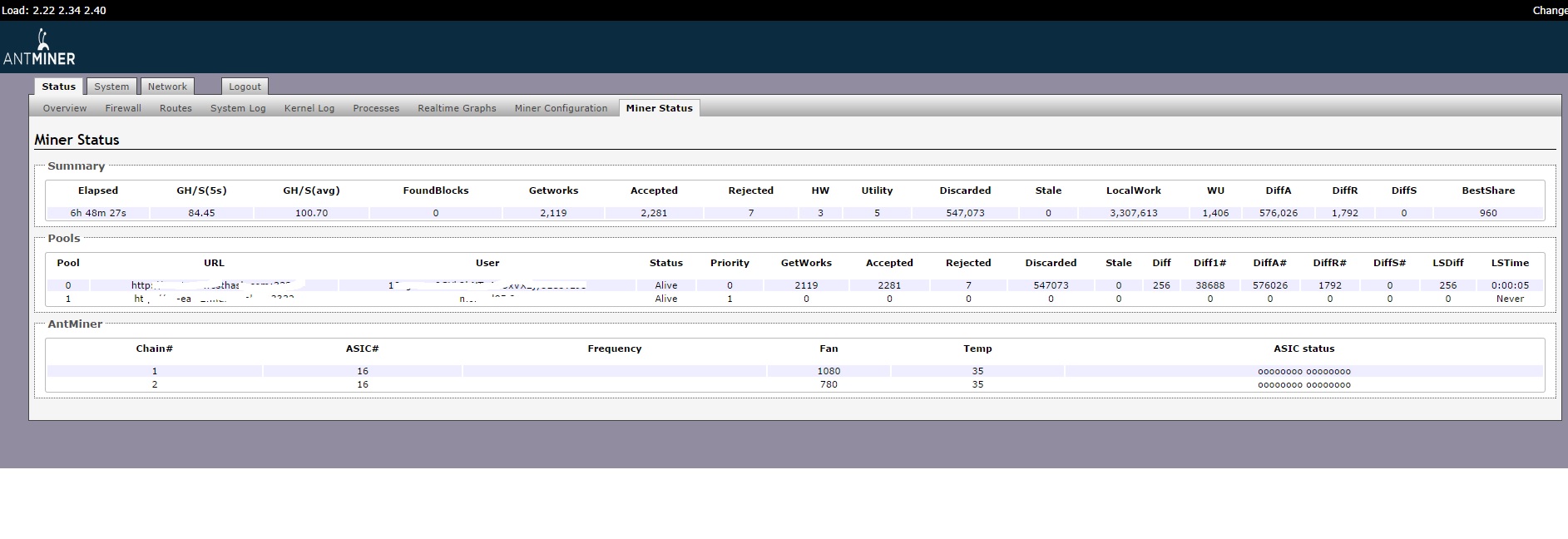This screenshot has width=1568, height=539.
Task: Click the Fan value 1080 for chain 1
Action: click(x=829, y=371)
